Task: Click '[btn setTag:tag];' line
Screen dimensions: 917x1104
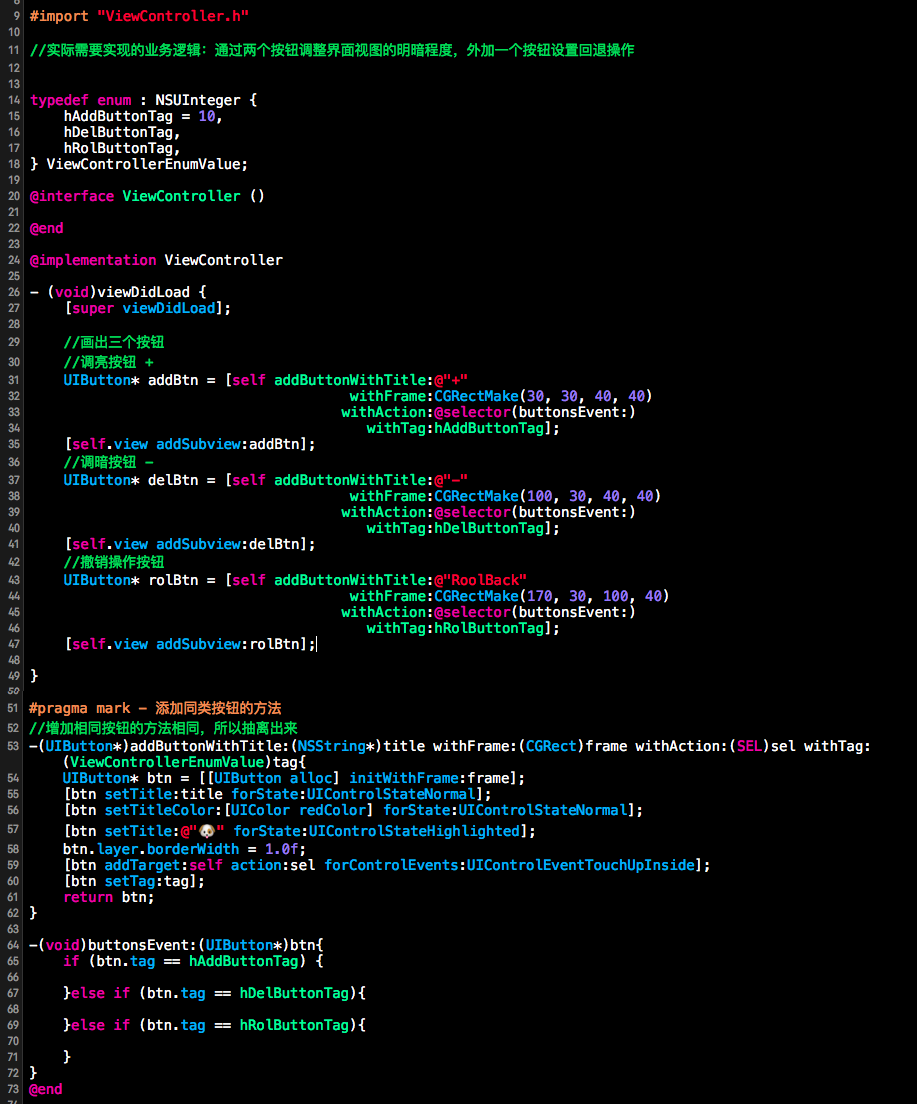Action: (x=135, y=881)
